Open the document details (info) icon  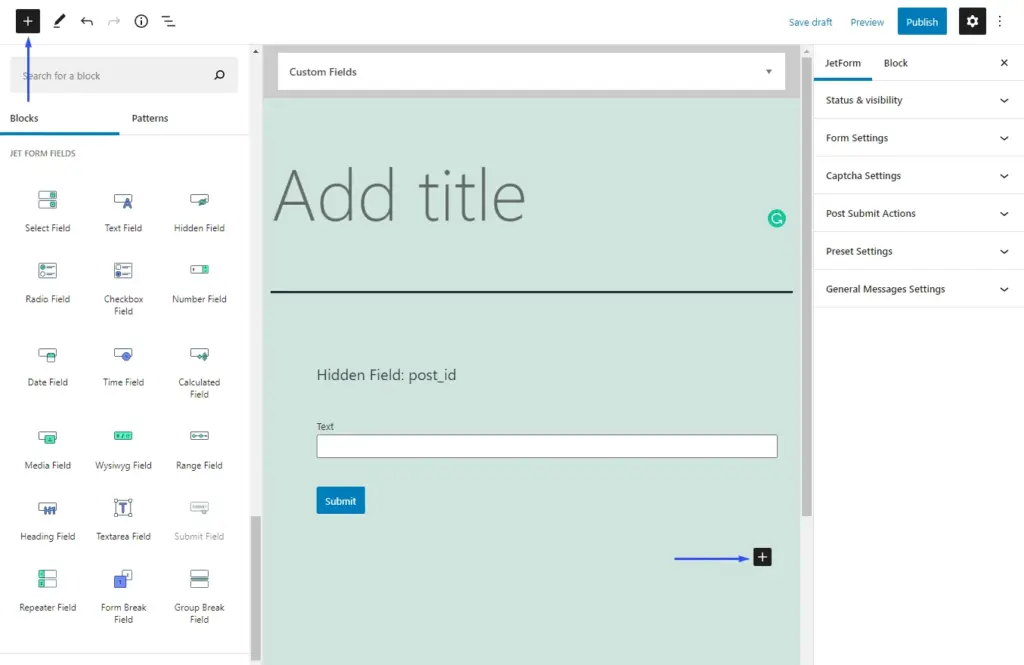tap(140, 20)
